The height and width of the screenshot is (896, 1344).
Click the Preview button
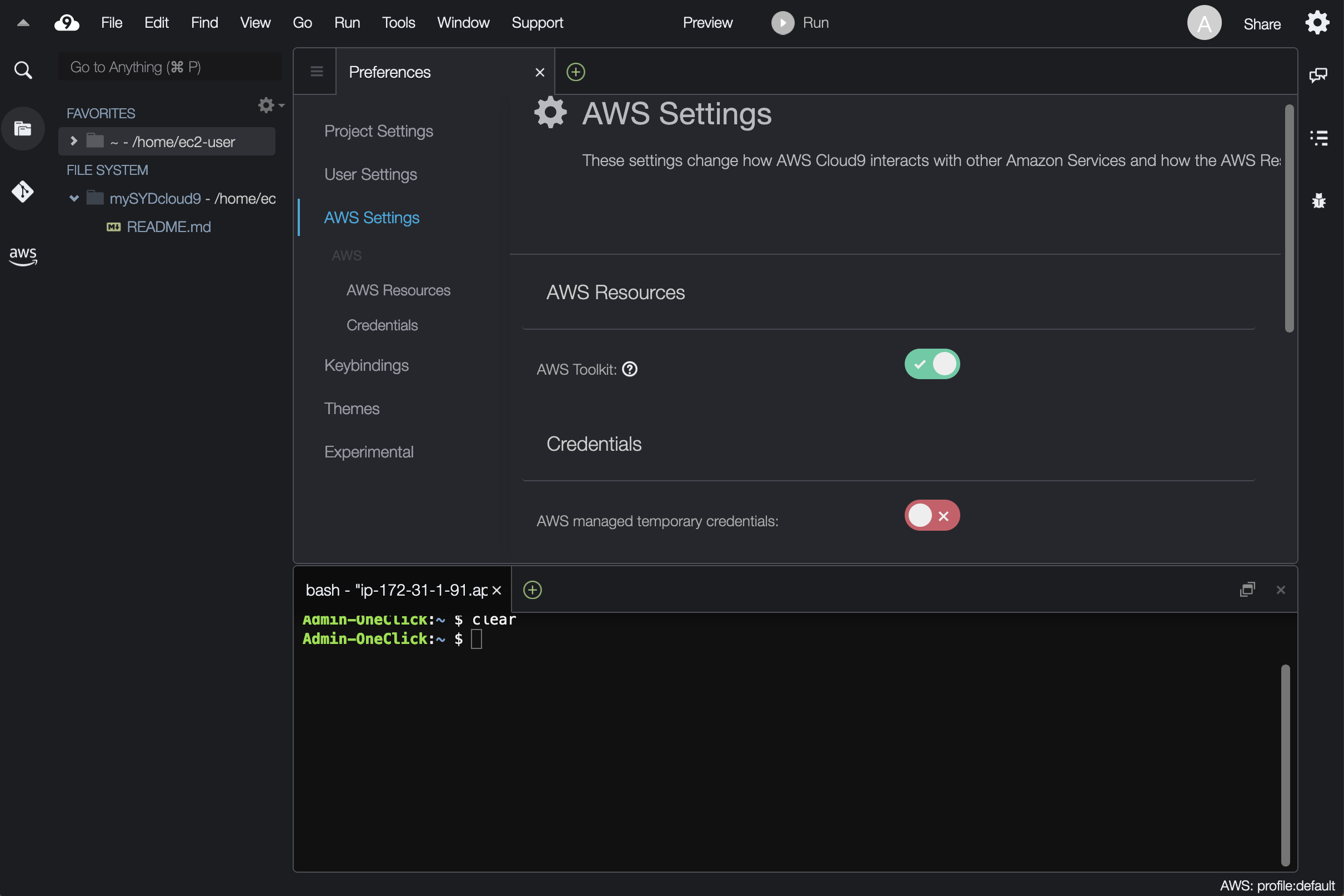(x=707, y=23)
